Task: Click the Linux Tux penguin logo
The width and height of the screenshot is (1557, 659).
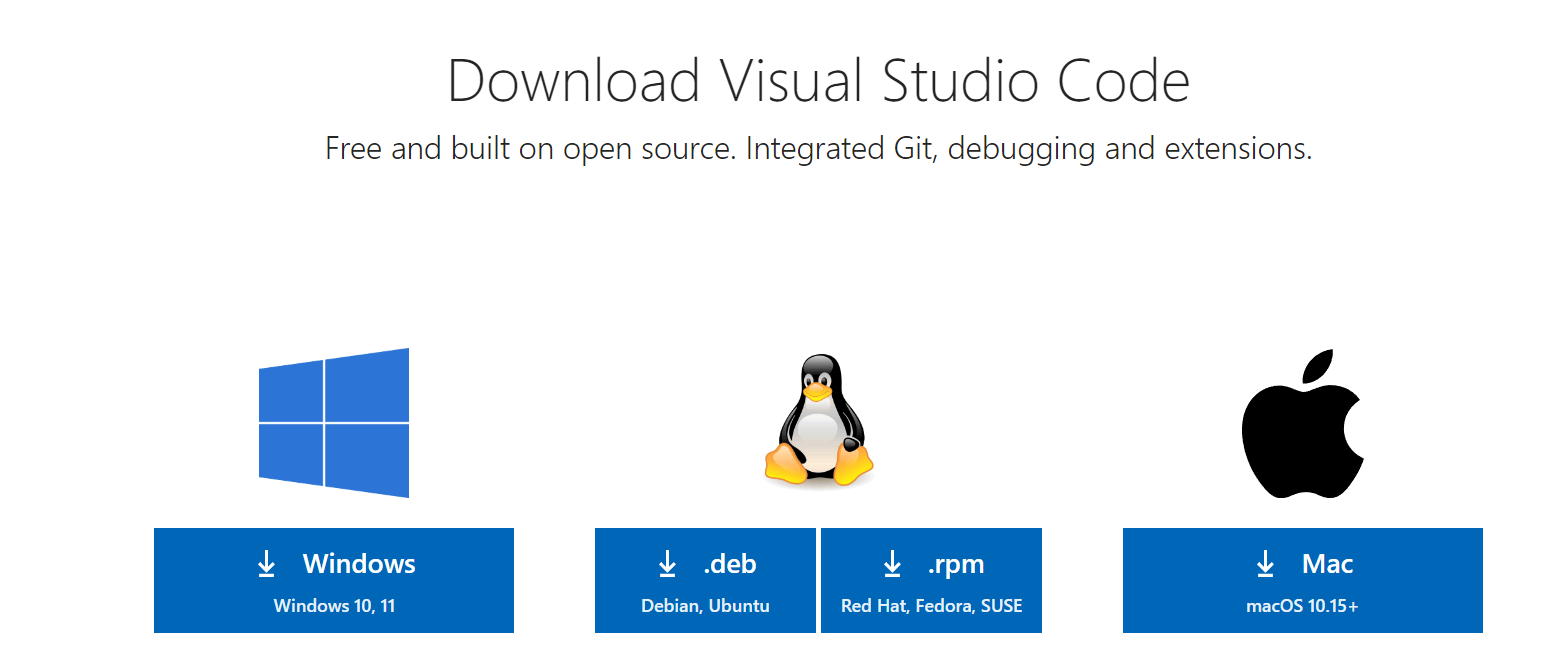Action: click(819, 421)
